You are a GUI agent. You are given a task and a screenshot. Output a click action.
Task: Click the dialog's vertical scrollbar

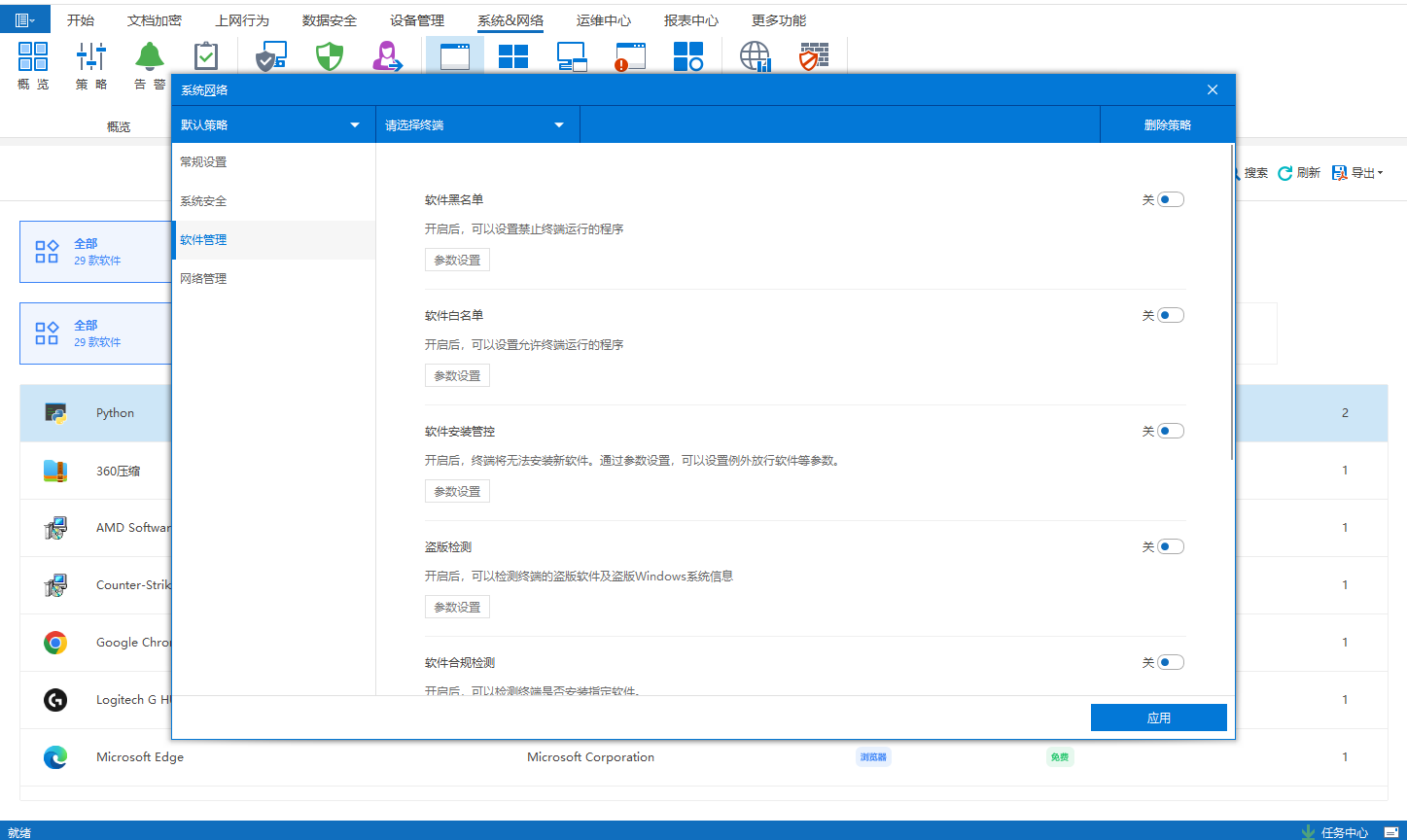tap(1232, 301)
